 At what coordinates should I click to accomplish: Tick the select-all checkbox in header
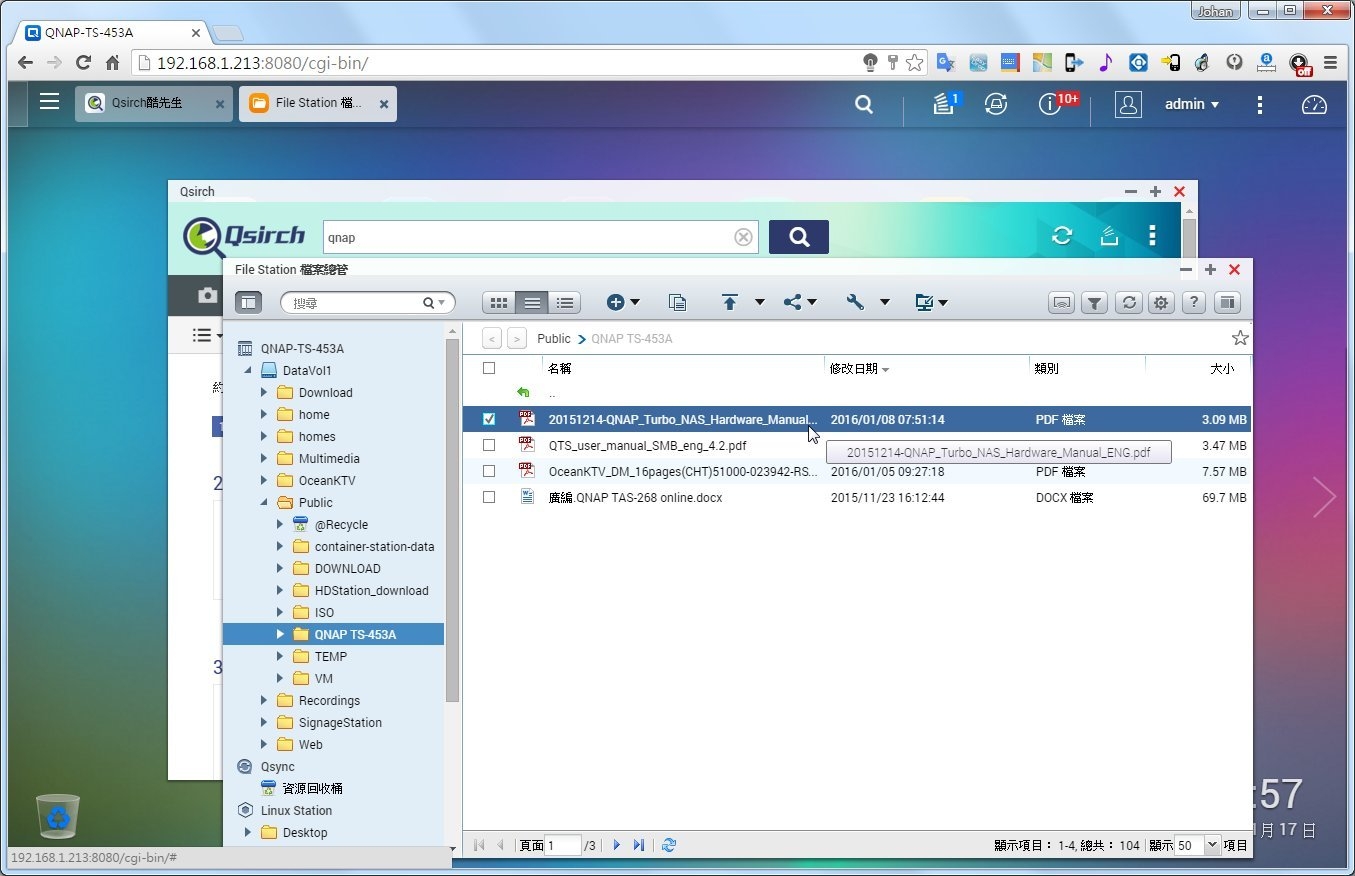(489, 368)
